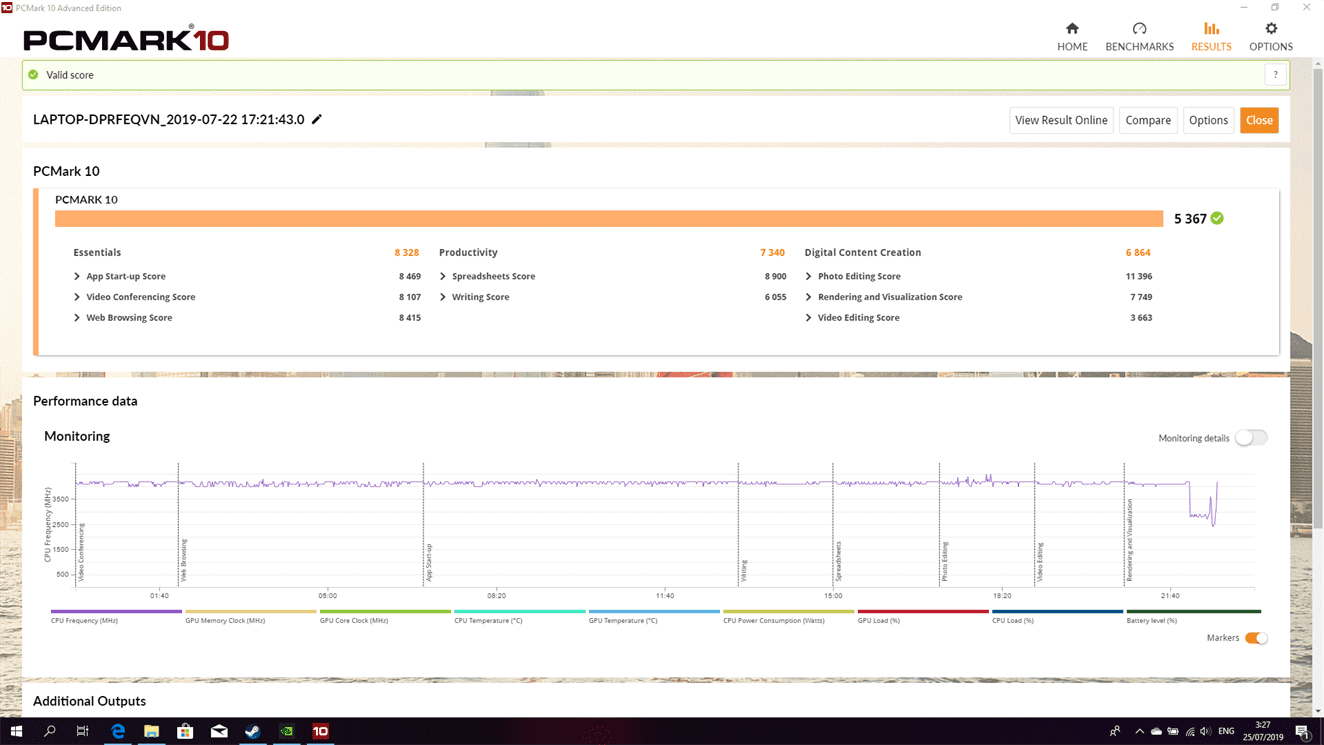This screenshot has width=1324, height=745.
Task: Switch ENG input language
Action: 1226,731
